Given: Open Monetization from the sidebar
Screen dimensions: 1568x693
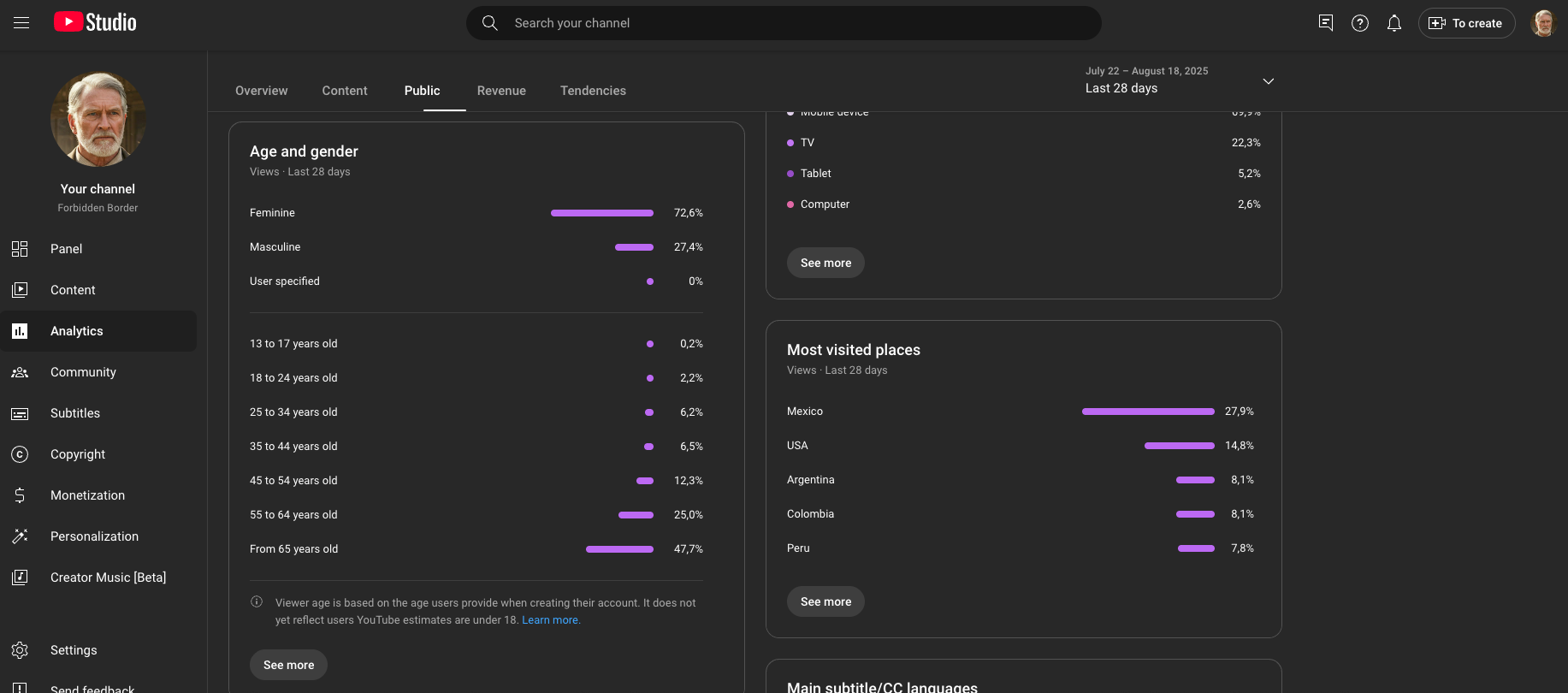Looking at the screenshot, I should (87, 495).
